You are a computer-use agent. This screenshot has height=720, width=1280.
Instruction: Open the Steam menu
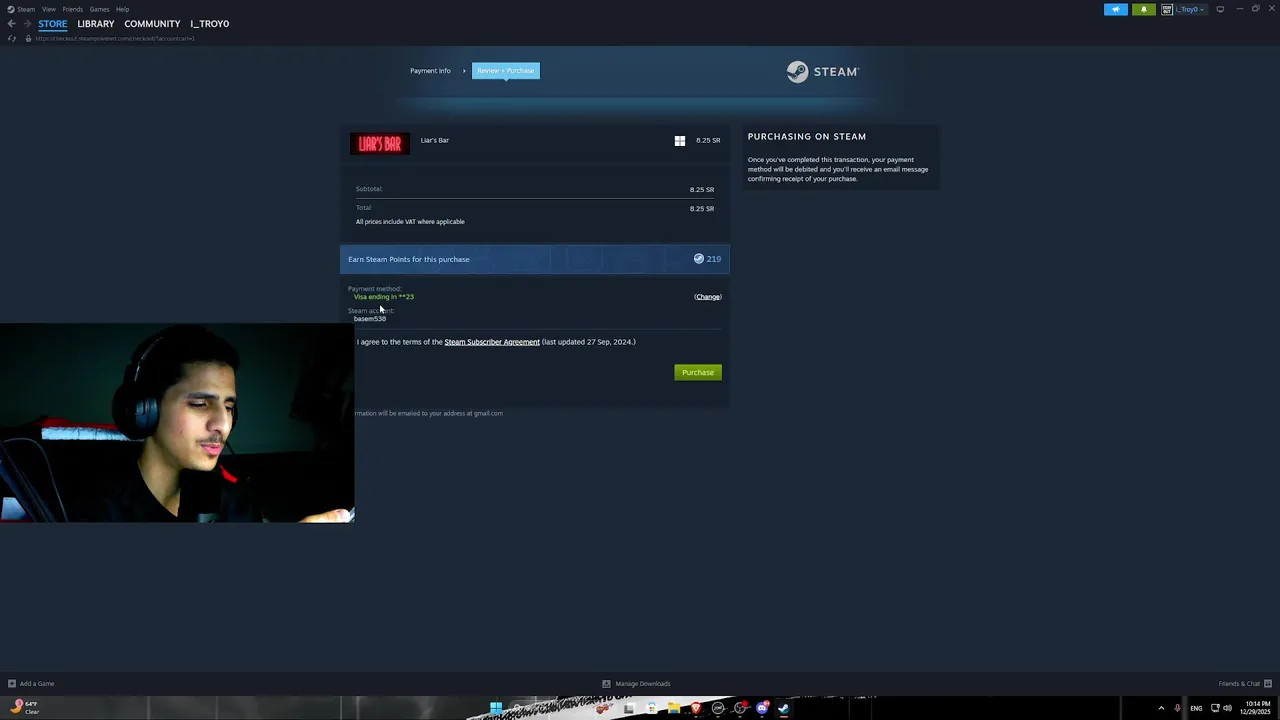coord(21,9)
